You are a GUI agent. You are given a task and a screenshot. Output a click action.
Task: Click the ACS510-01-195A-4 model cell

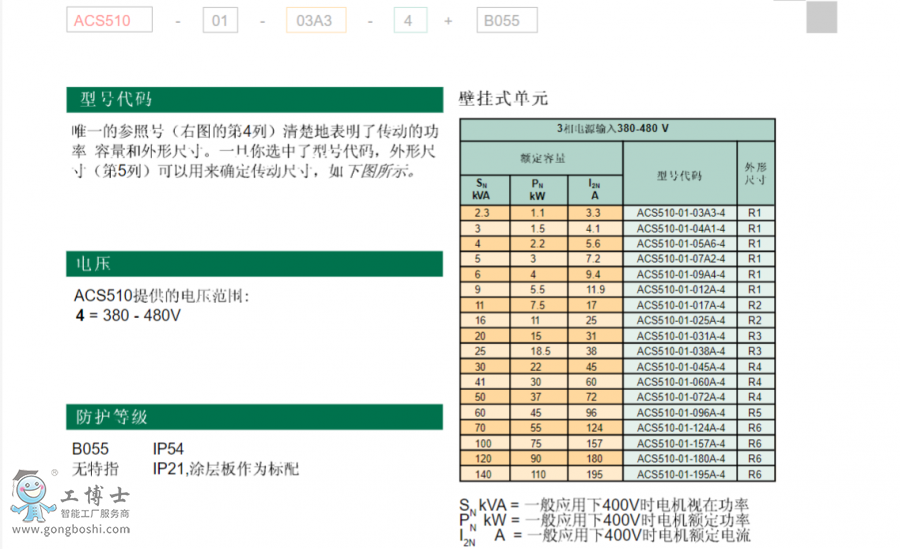coord(680,474)
